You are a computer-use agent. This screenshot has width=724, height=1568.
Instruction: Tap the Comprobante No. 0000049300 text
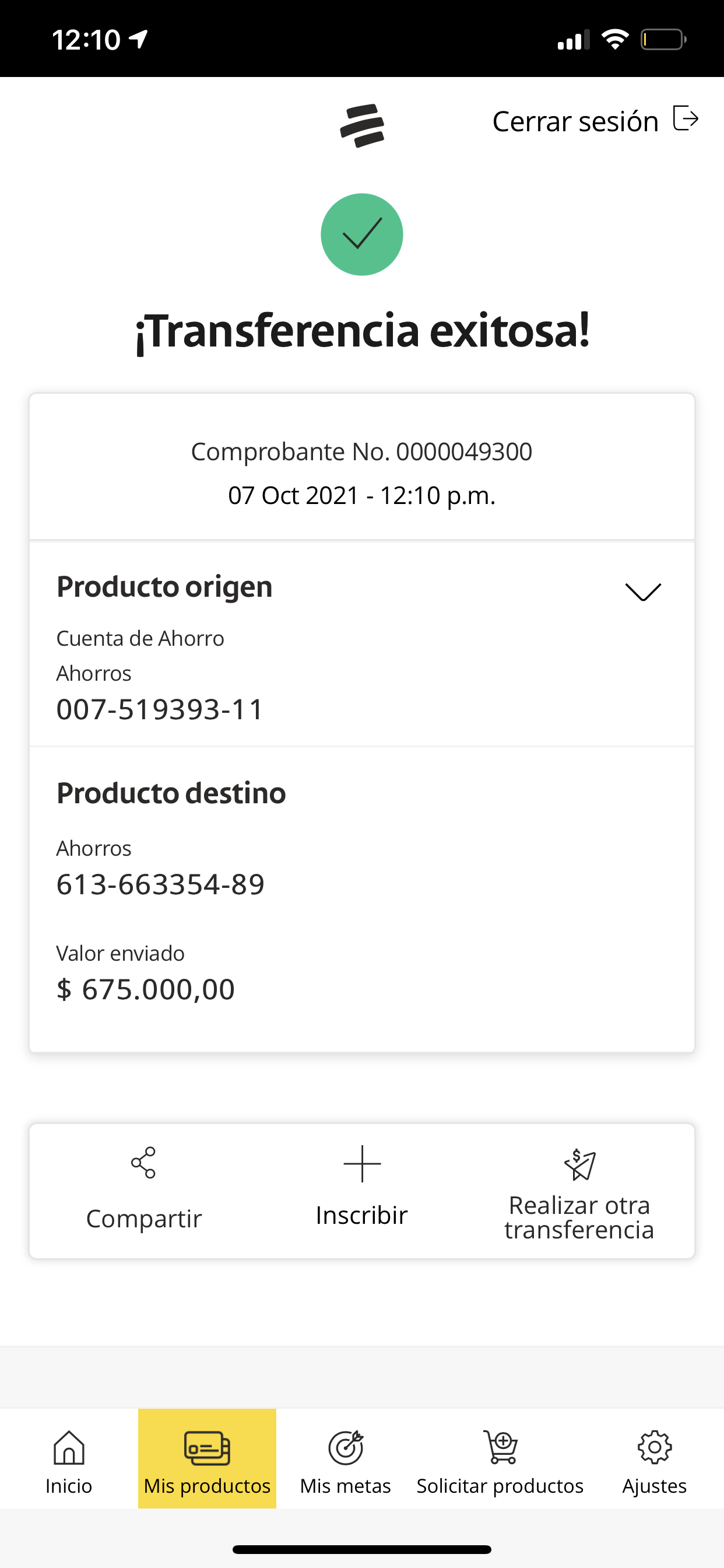coord(361,452)
